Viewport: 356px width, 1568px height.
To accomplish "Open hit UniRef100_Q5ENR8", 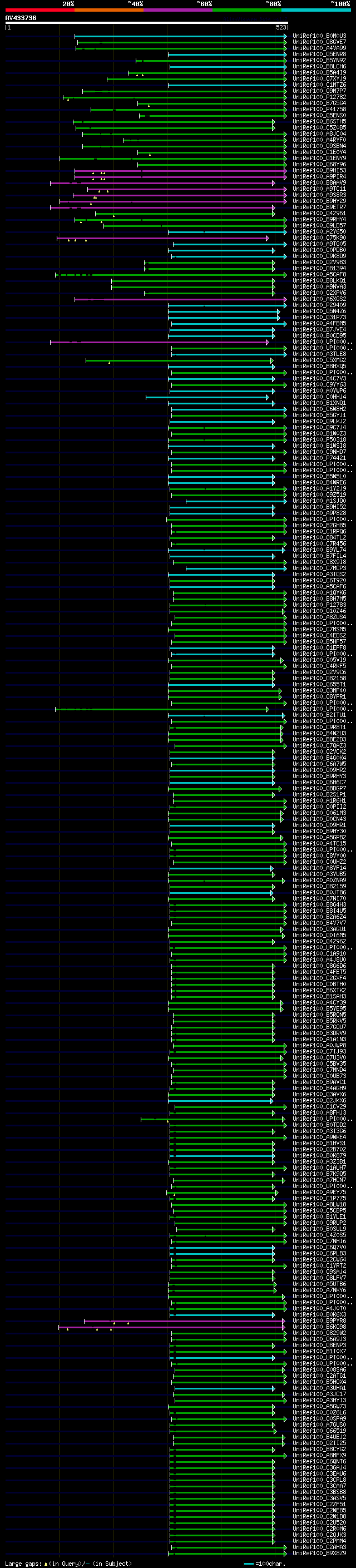I will click(x=319, y=54).
